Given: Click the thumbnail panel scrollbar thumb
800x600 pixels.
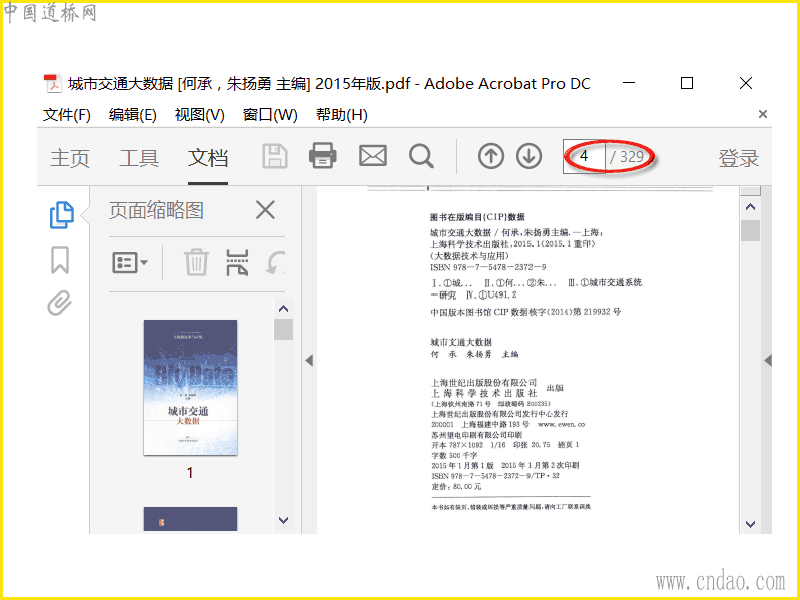Looking at the screenshot, I should [x=283, y=329].
